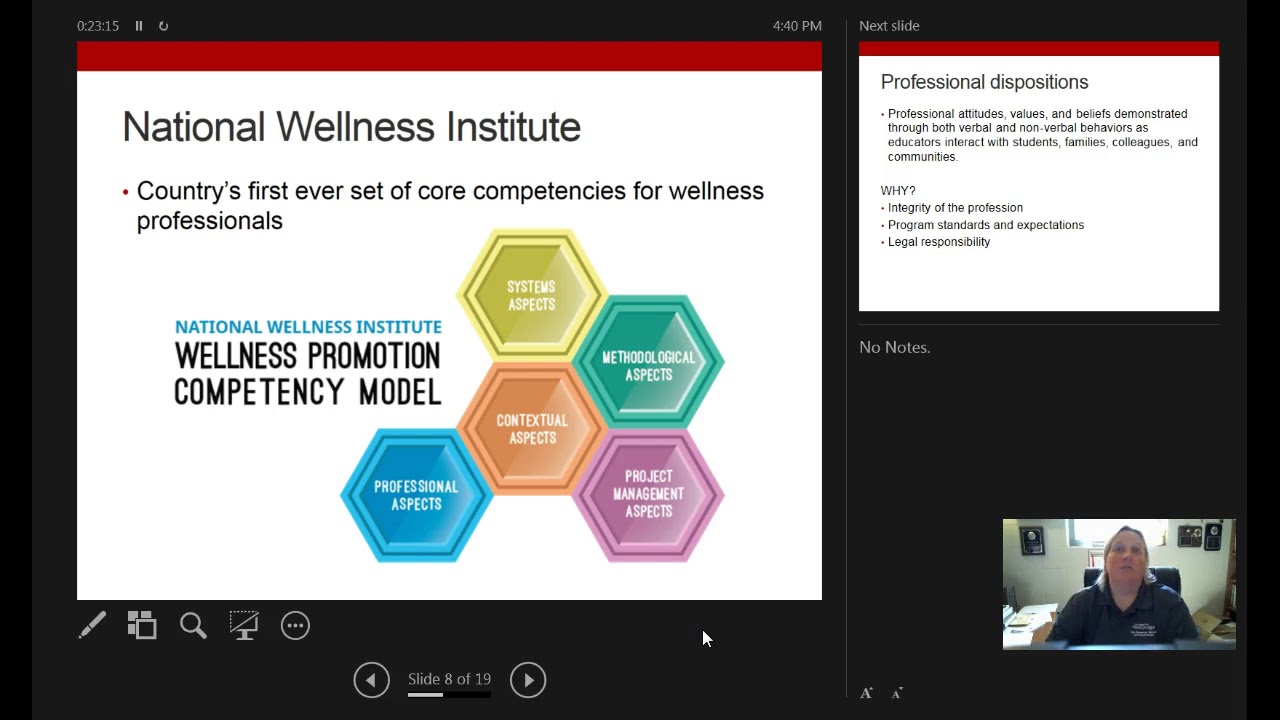
Task: Restart the presentation timer
Action: tap(163, 26)
